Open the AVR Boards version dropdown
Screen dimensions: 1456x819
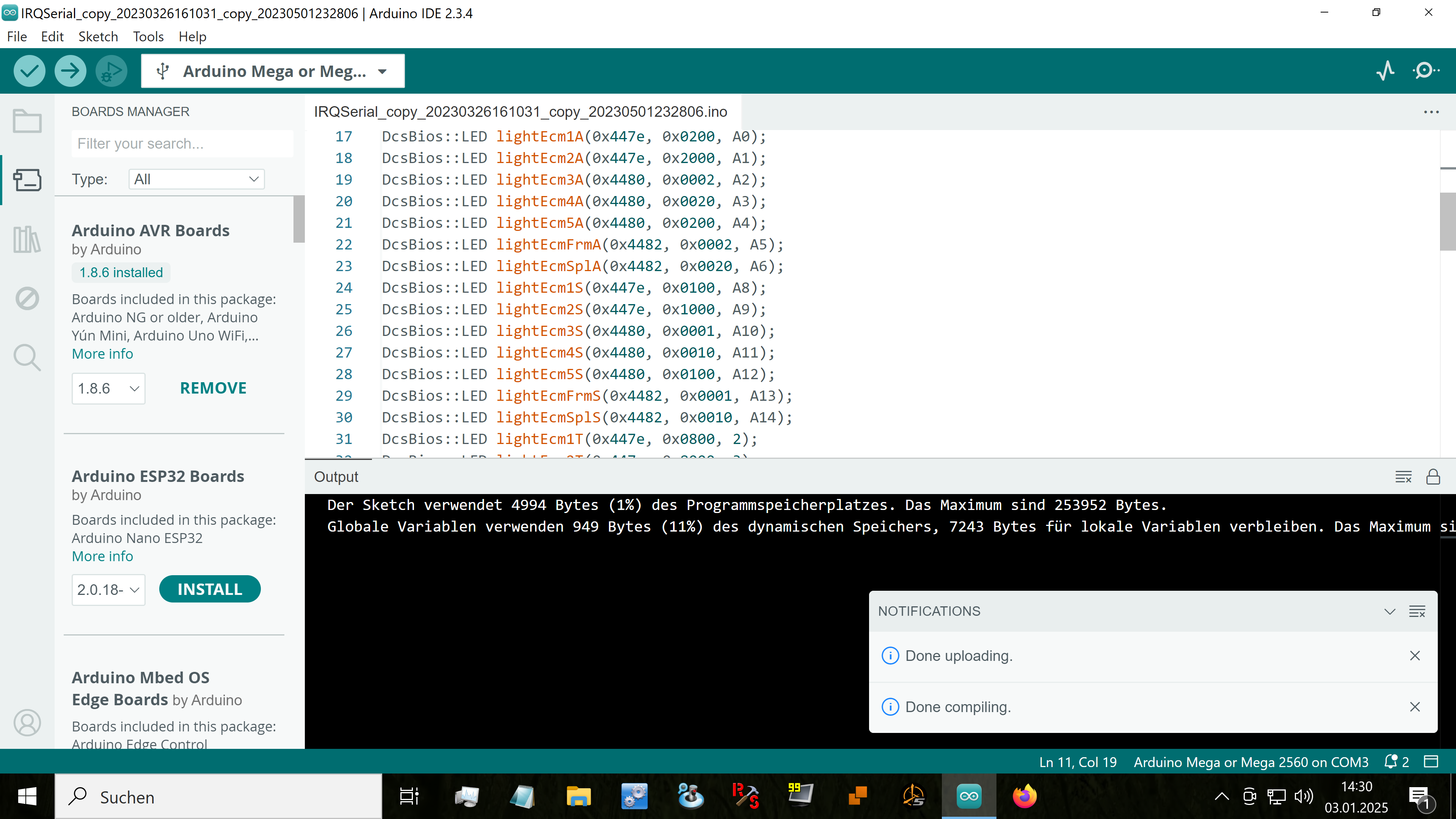pyautogui.click(x=108, y=388)
